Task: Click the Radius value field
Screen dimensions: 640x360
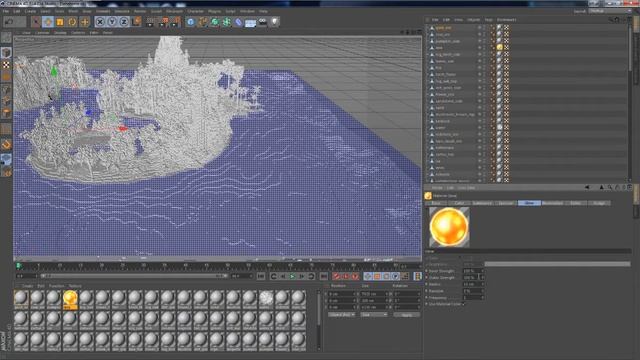Action: point(473,284)
